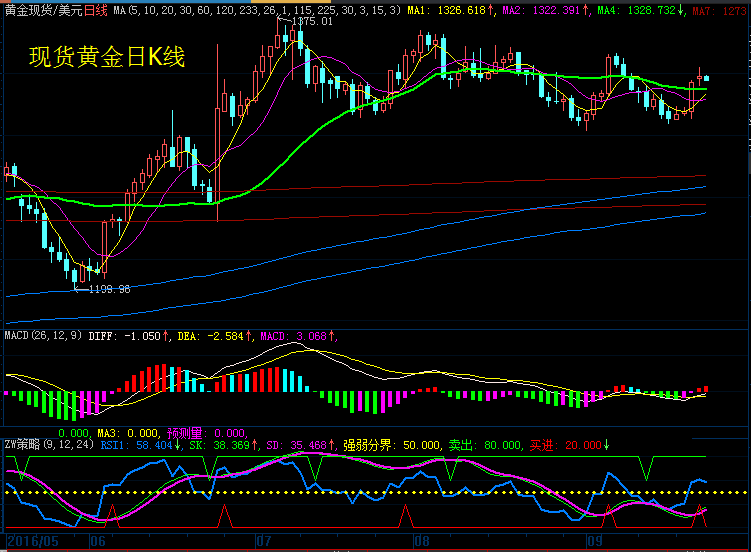Select the 日线 period label
The height and width of the screenshot is (552, 751).
tap(96, 9)
